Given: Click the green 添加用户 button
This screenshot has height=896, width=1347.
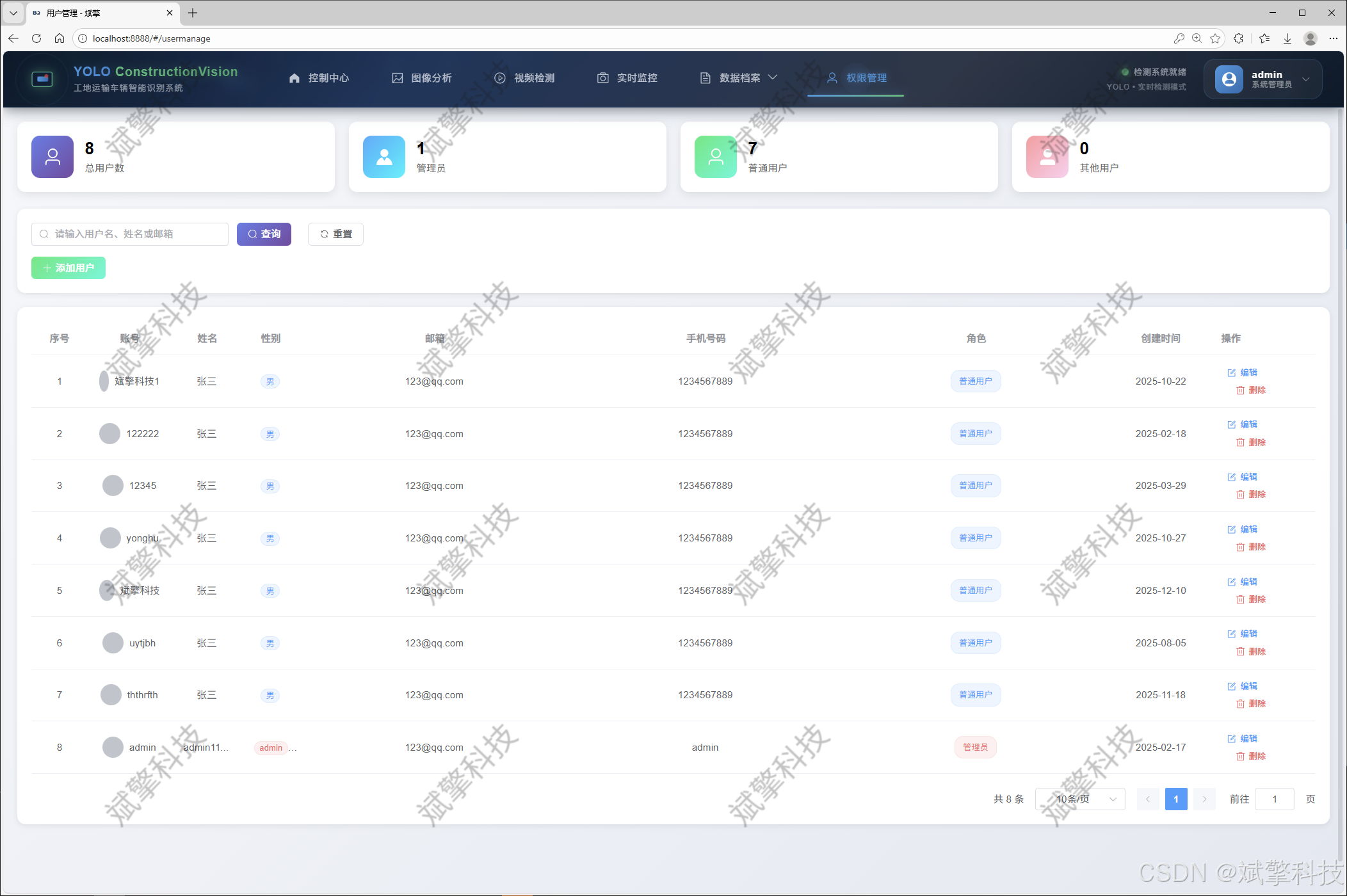Looking at the screenshot, I should (x=69, y=268).
